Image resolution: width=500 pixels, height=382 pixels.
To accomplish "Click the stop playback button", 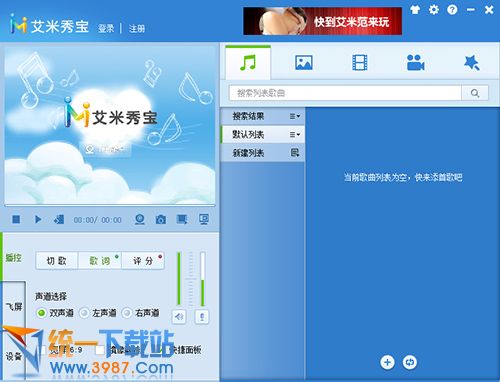I will pos(16,219).
